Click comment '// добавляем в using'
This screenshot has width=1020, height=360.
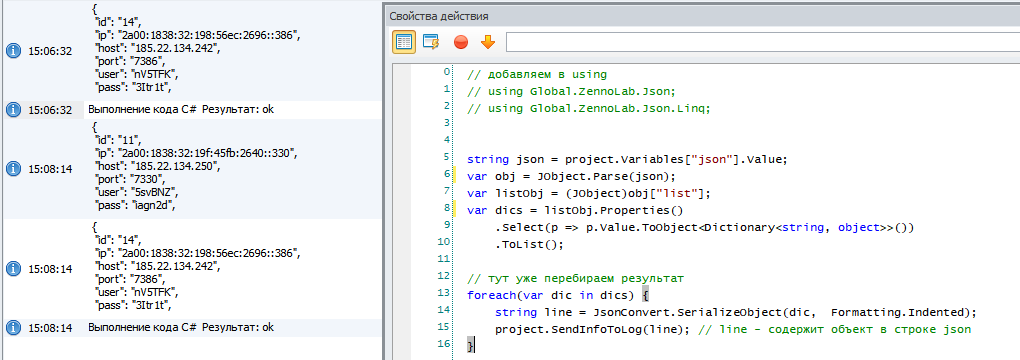point(537,74)
